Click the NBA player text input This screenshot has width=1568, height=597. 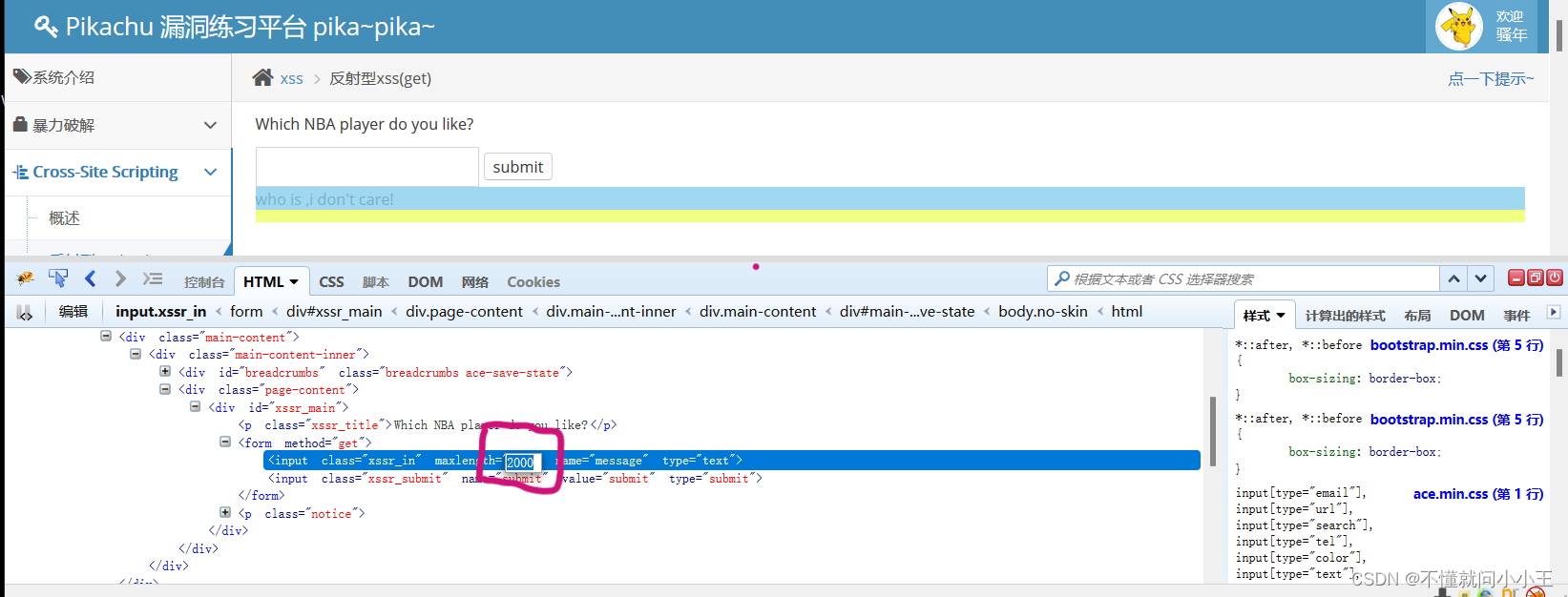pyautogui.click(x=367, y=167)
